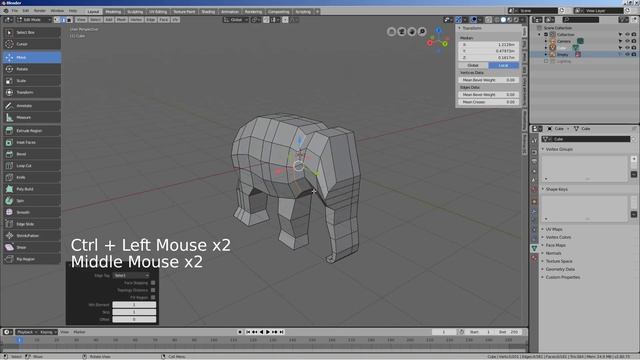Activate the Shear tool
Viewport: 640px width, 360px height.
(x=32, y=247)
